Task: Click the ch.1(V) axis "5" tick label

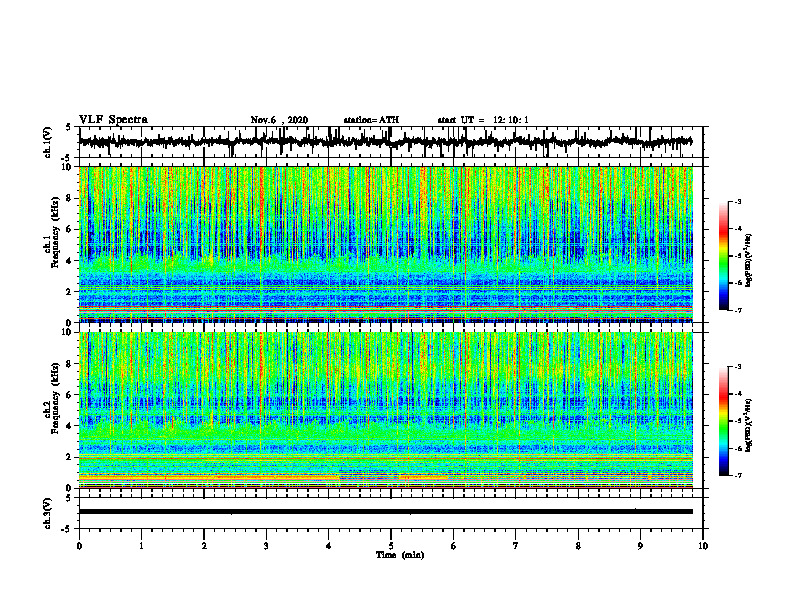Action: 69,128
